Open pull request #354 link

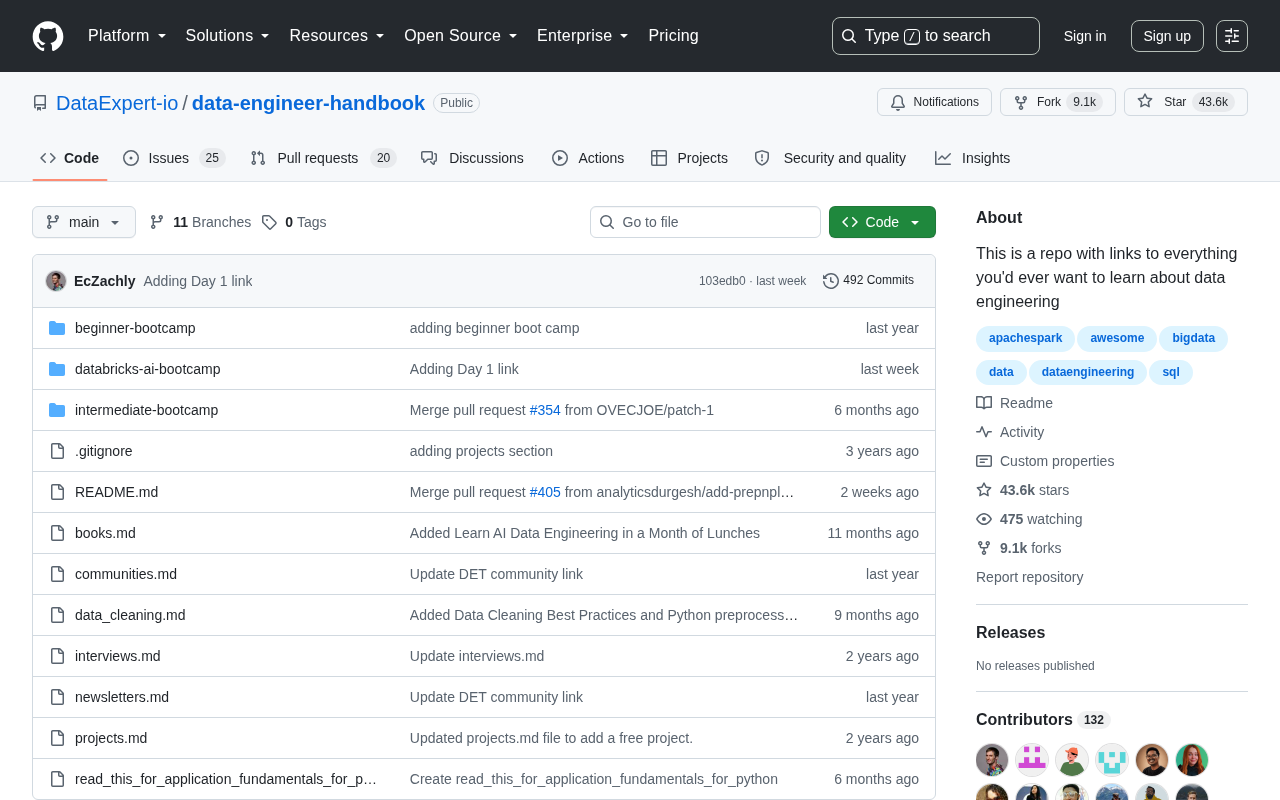545,410
